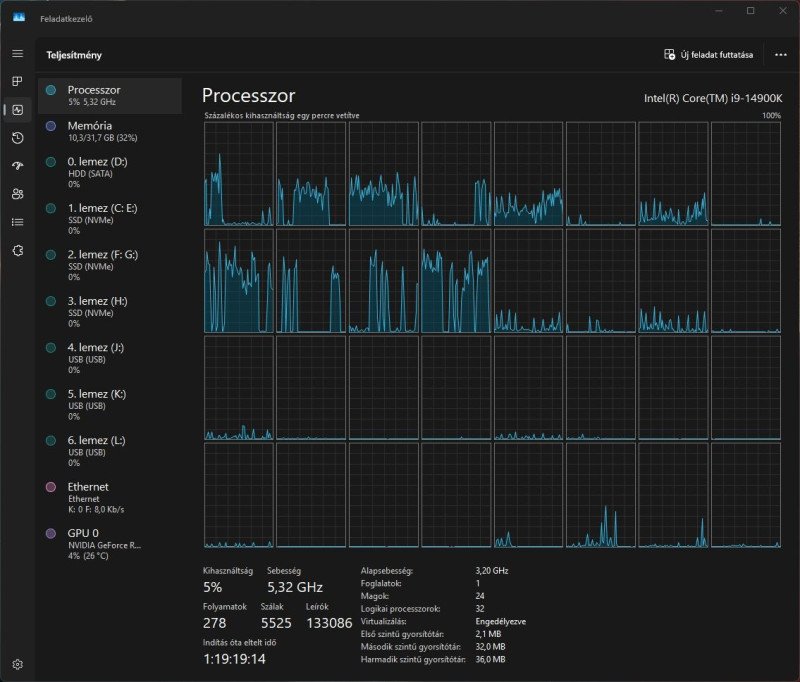The width and height of the screenshot is (800, 682).
Task: Select 1. lemez (C: E:) entry
Action: (x=110, y=219)
